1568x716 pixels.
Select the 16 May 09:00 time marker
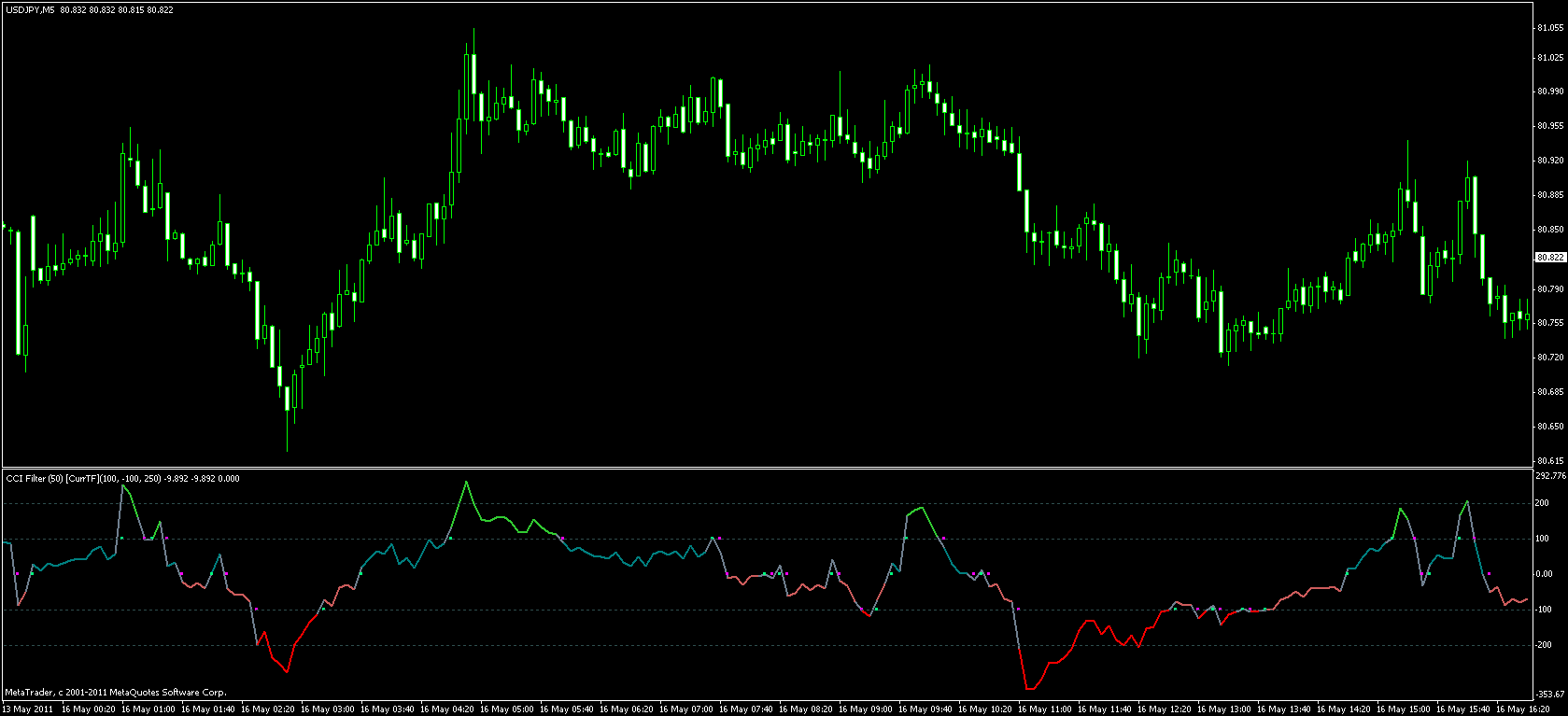tap(868, 709)
